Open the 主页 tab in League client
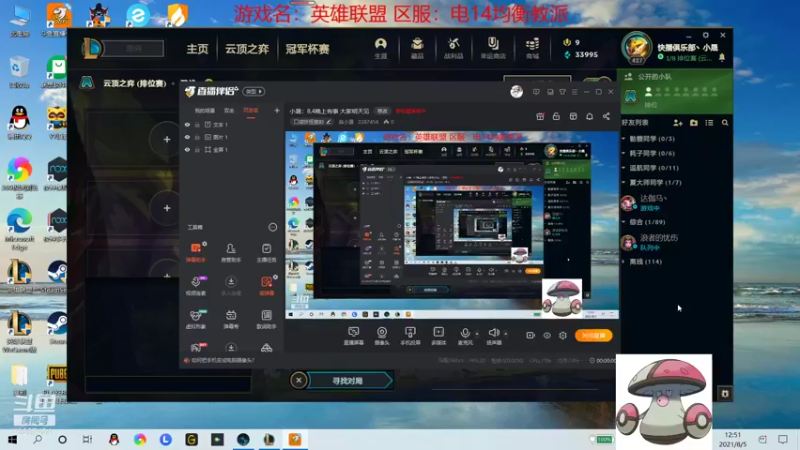Image resolution: width=800 pixels, height=450 pixels. tap(197, 49)
